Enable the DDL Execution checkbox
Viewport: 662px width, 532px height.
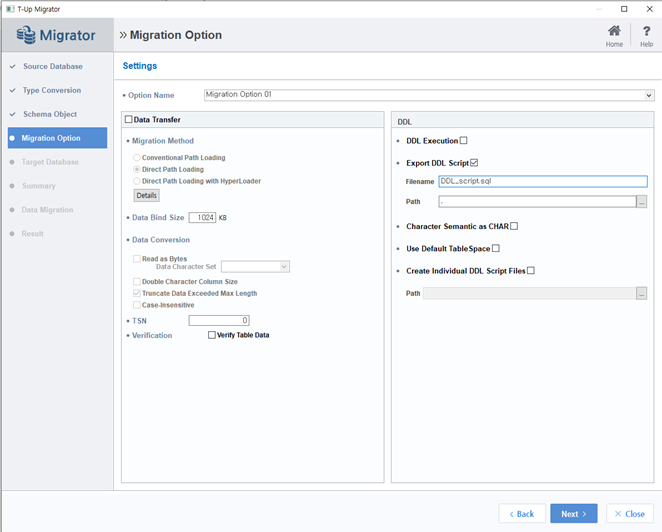click(x=464, y=141)
